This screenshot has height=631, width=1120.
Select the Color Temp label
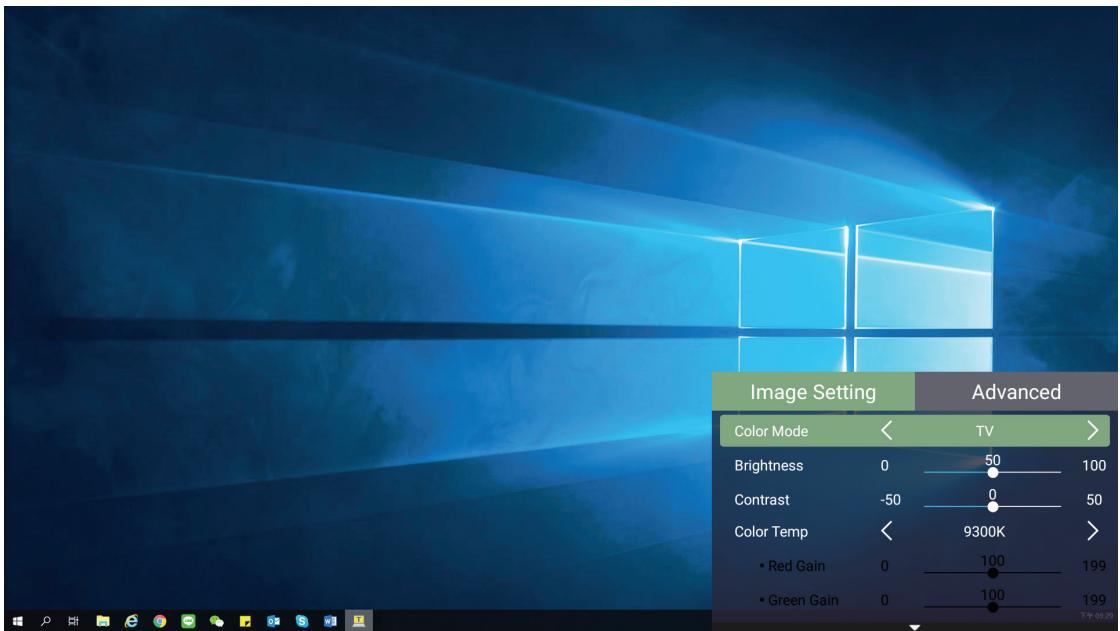coord(771,532)
